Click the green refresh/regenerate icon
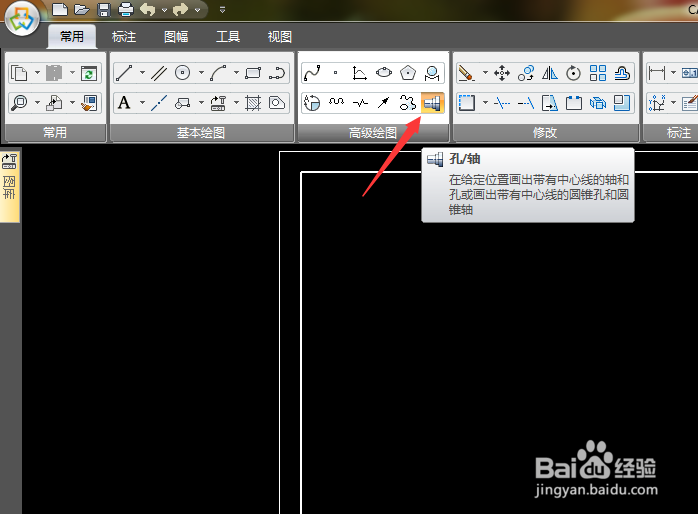This screenshot has width=698, height=514. pos(89,73)
